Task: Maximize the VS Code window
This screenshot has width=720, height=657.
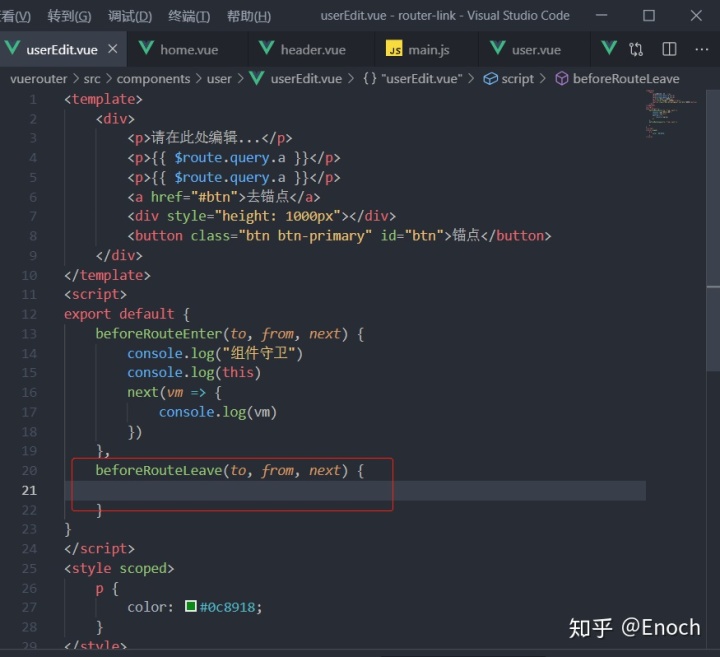Action: tap(648, 16)
